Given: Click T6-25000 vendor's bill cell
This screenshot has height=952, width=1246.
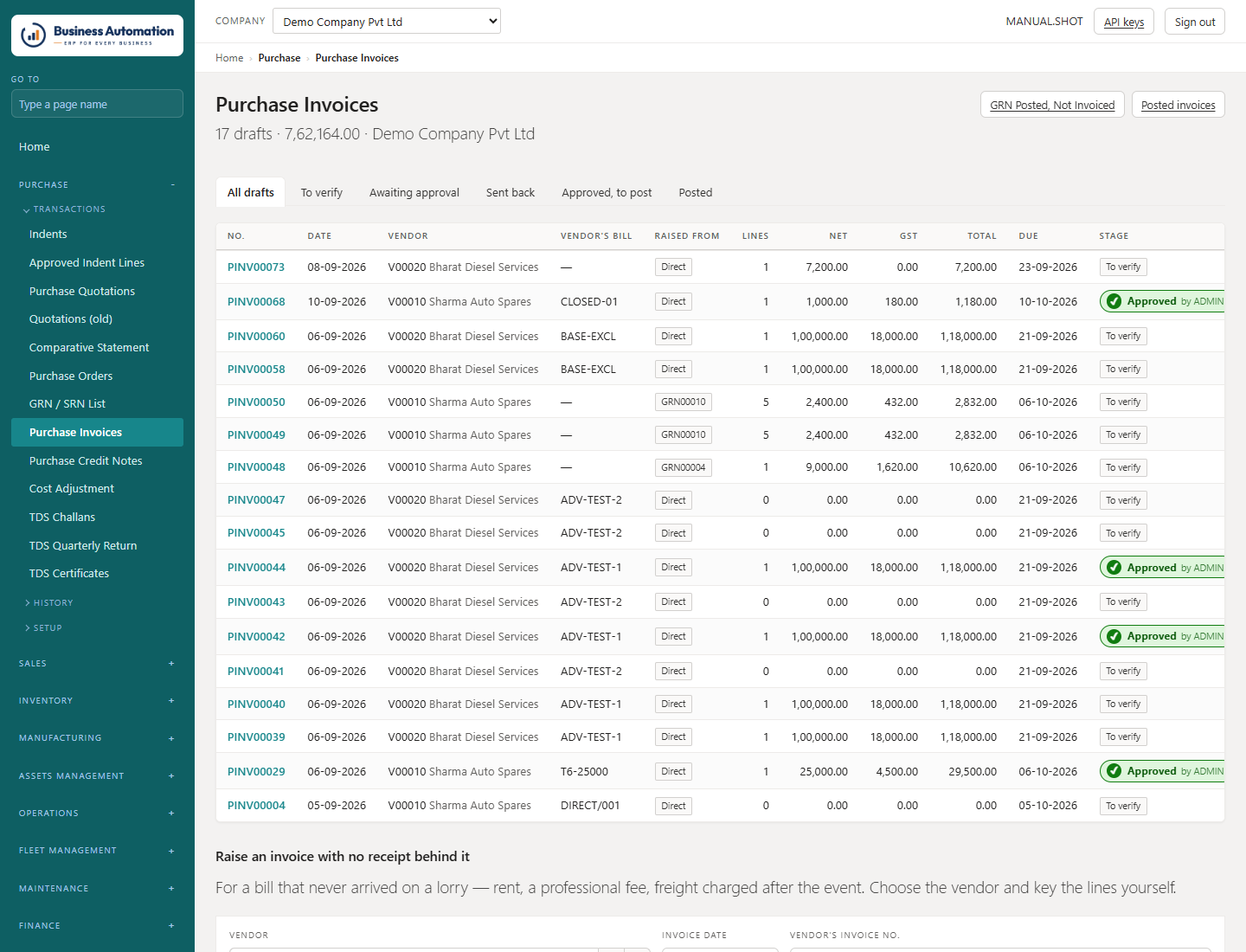Looking at the screenshot, I should [584, 772].
